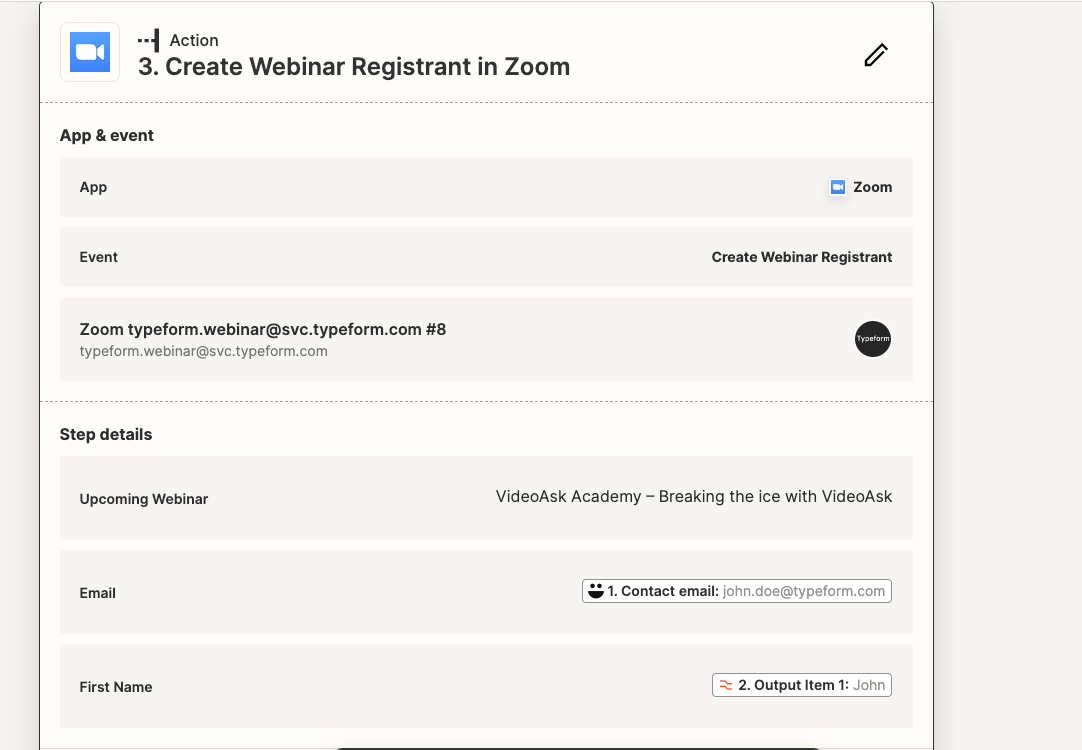Screen dimensions: 1082x750
Task: Click the Typeform icon in Contact email pill
Action: [596, 591]
